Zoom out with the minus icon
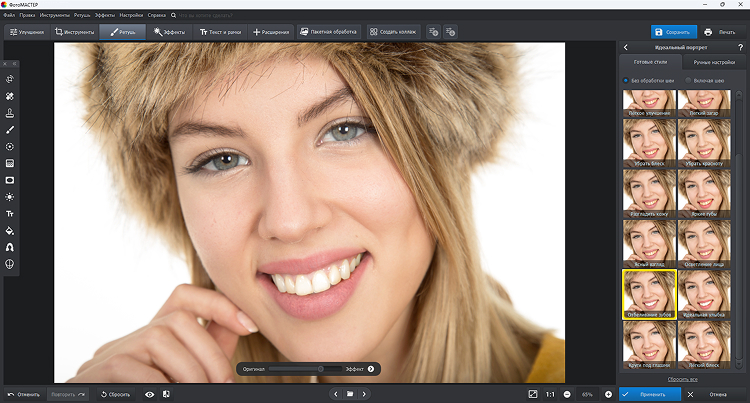 (567, 394)
